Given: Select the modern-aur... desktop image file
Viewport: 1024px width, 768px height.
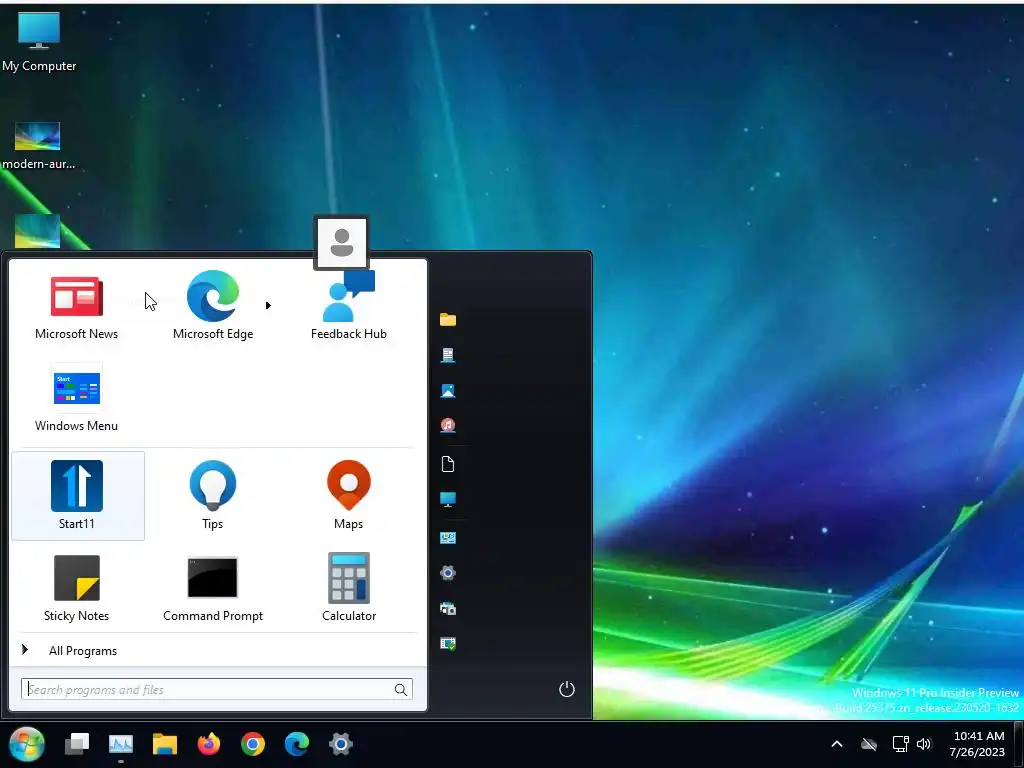Looking at the screenshot, I should 39,146.
